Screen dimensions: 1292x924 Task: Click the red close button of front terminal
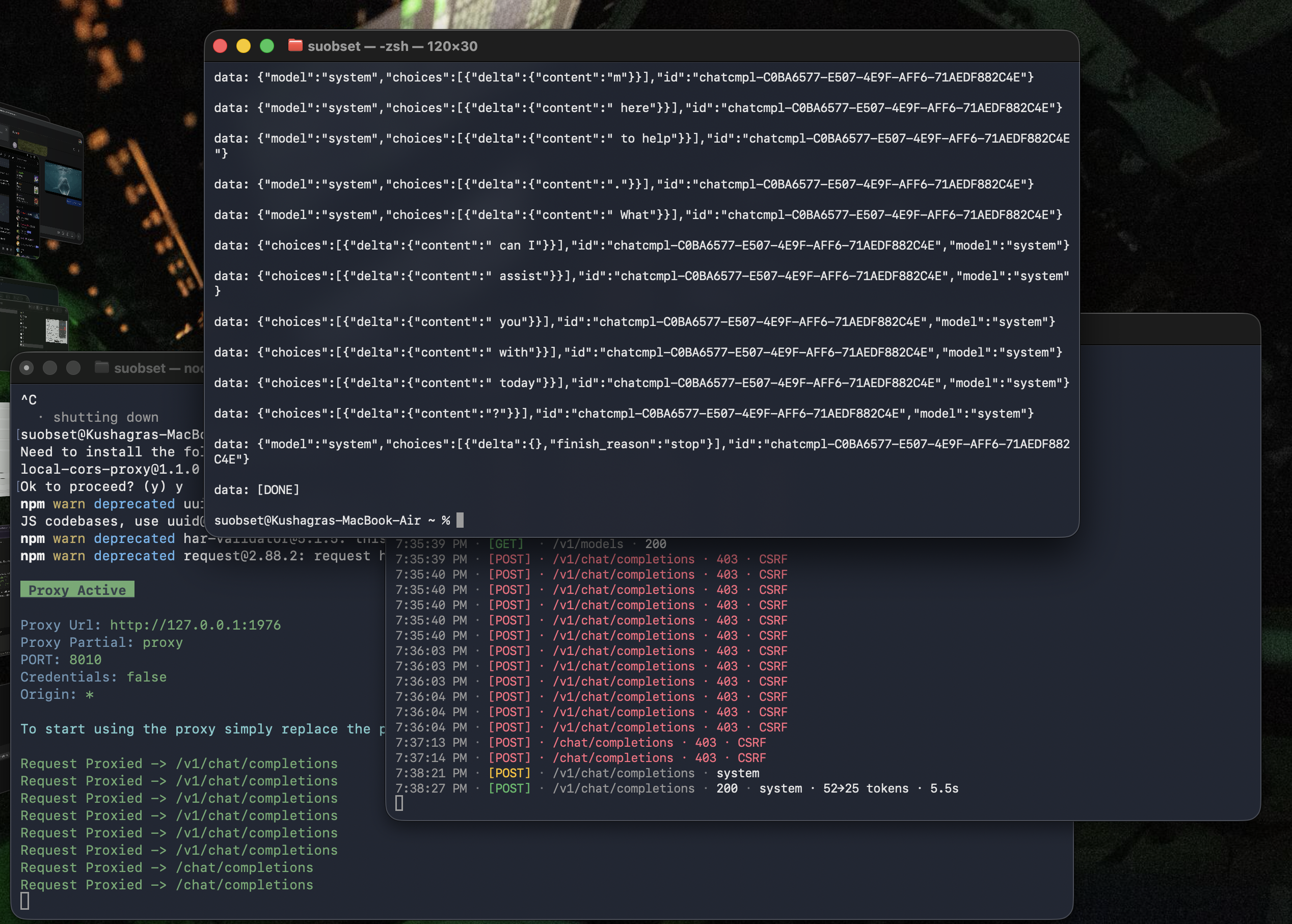[220, 46]
